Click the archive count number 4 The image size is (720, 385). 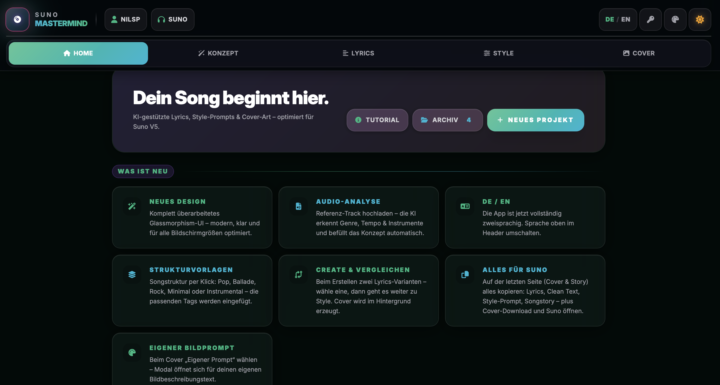coord(469,120)
